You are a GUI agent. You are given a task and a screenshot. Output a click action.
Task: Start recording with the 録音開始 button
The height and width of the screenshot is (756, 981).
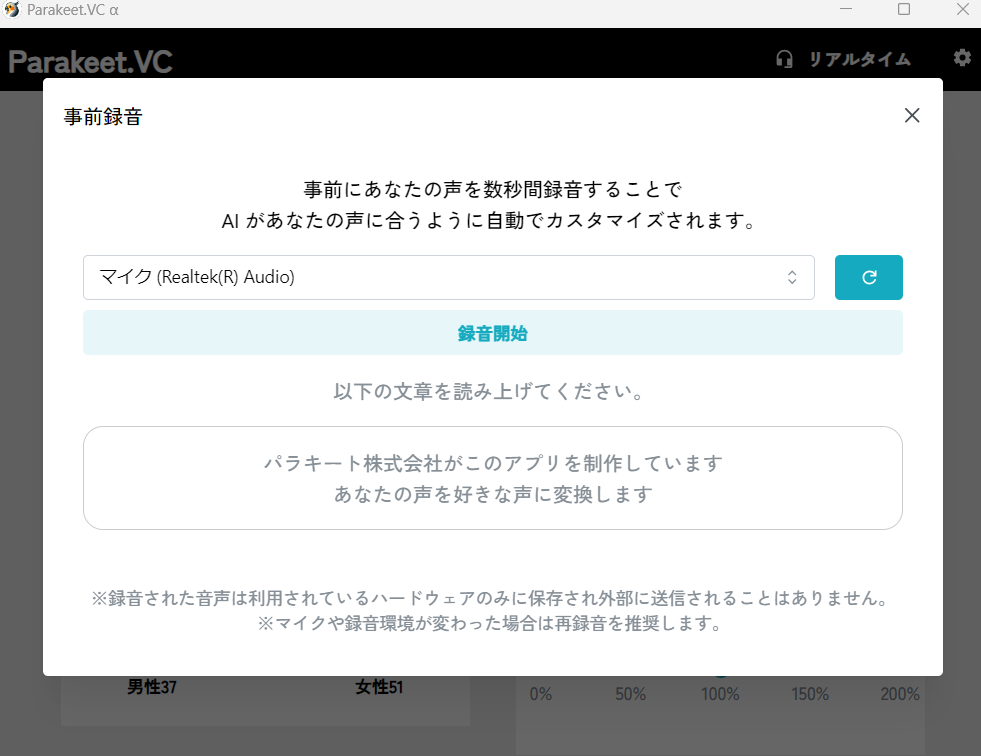coord(492,333)
